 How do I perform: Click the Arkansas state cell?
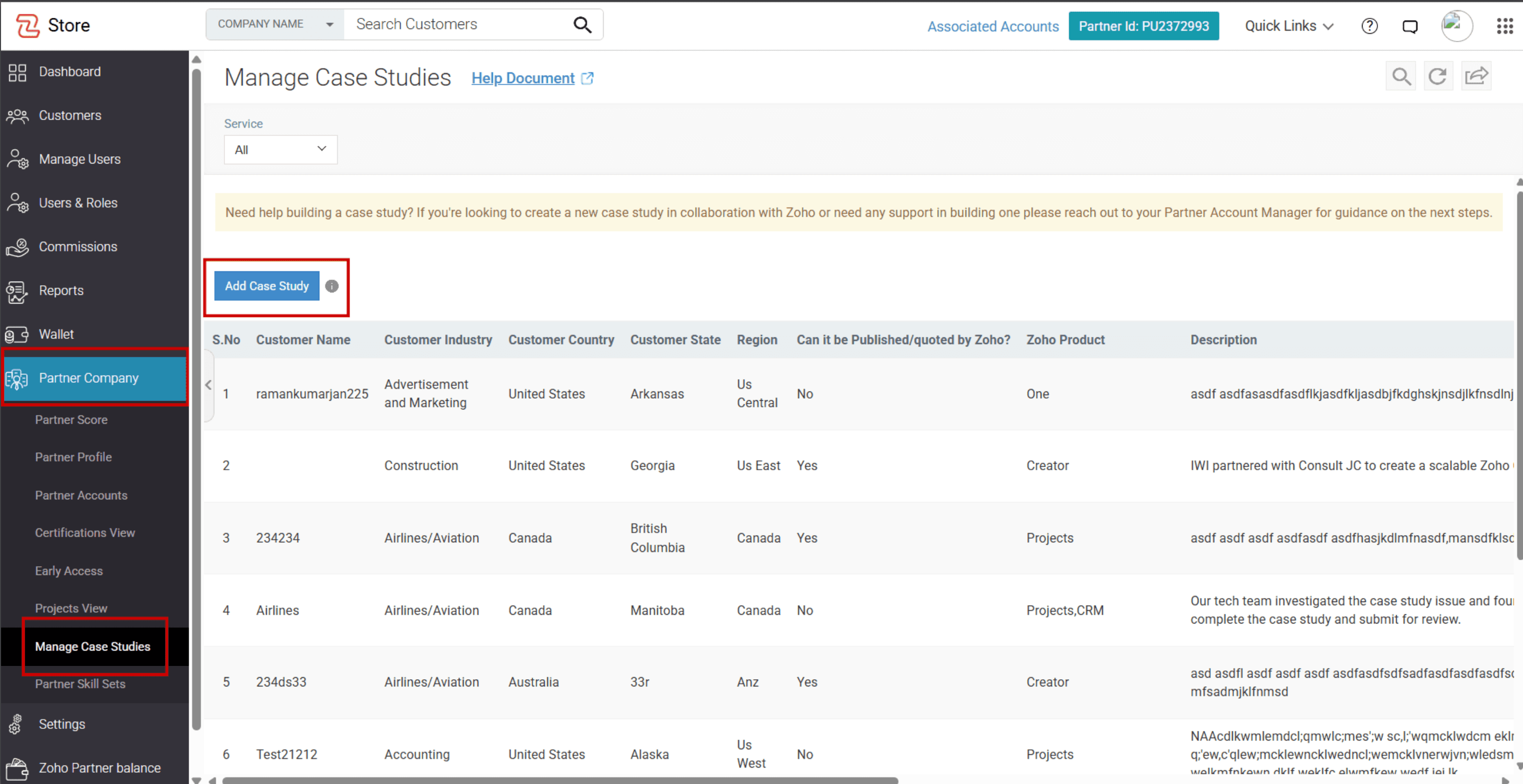click(x=657, y=395)
